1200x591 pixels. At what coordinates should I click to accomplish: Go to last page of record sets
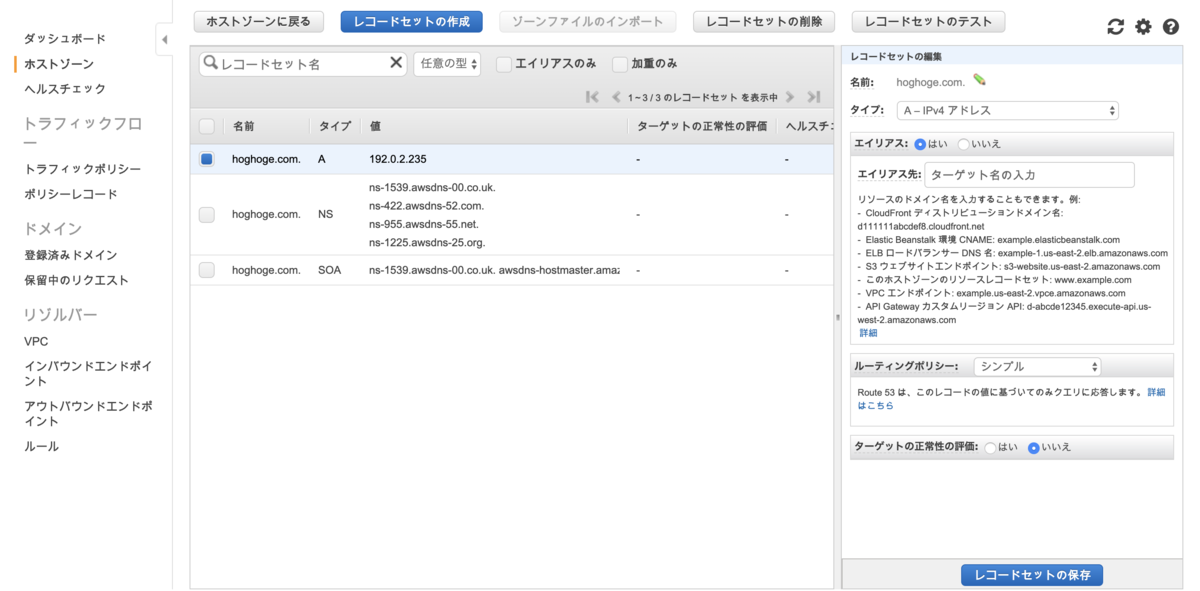pos(814,97)
